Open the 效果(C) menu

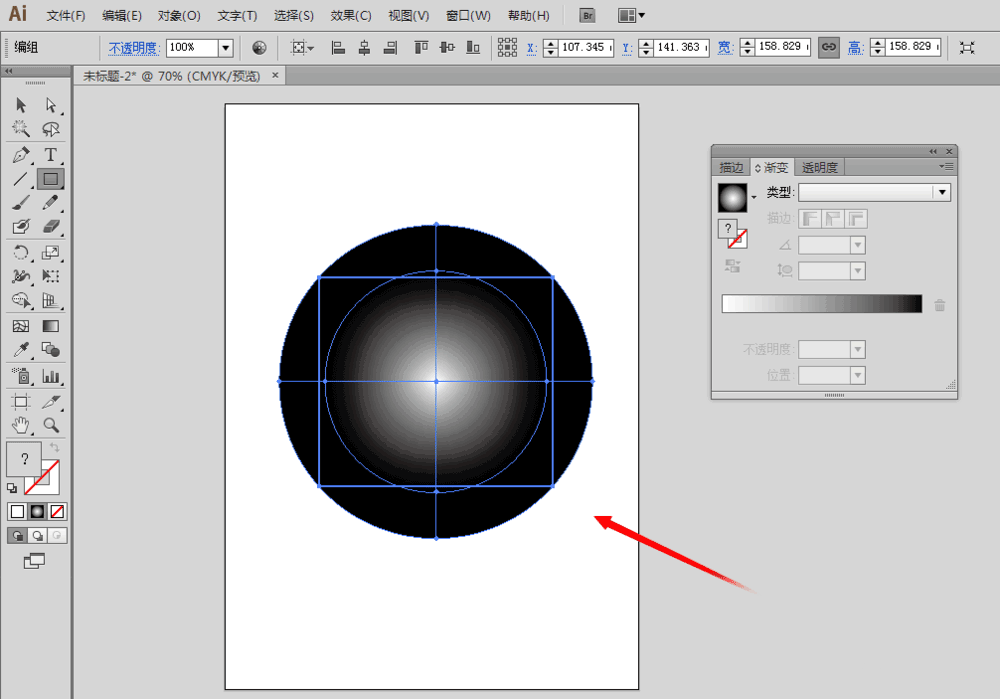tap(350, 15)
